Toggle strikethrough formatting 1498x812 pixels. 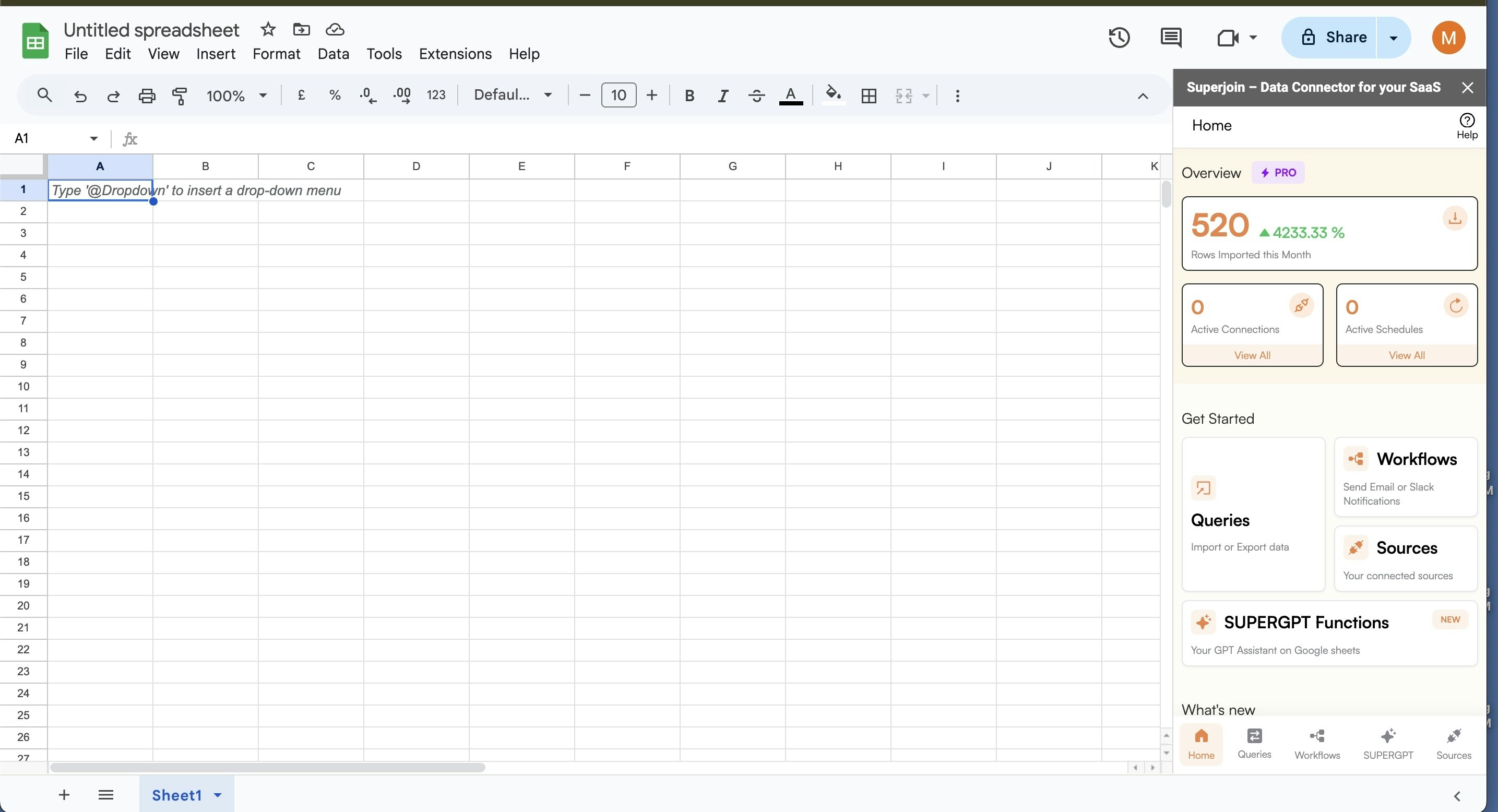pyautogui.click(x=756, y=95)
